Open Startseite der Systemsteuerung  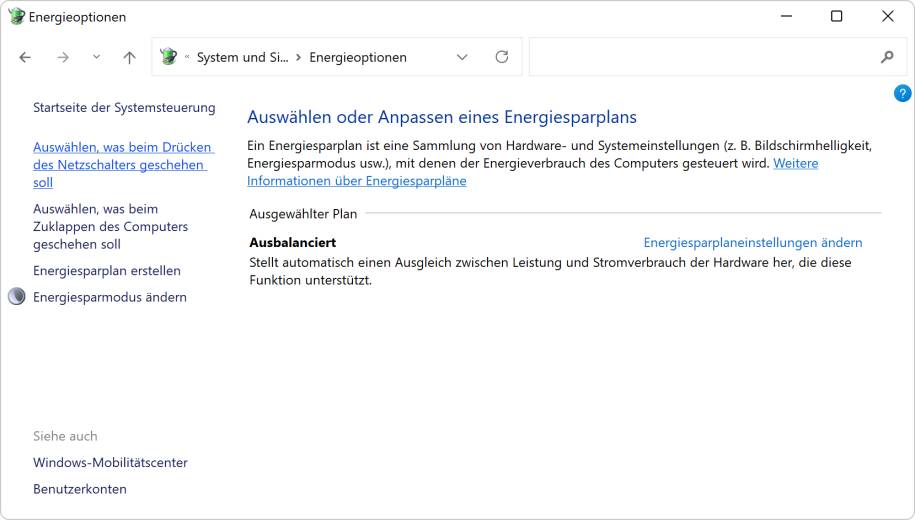[x=124, y=107]
